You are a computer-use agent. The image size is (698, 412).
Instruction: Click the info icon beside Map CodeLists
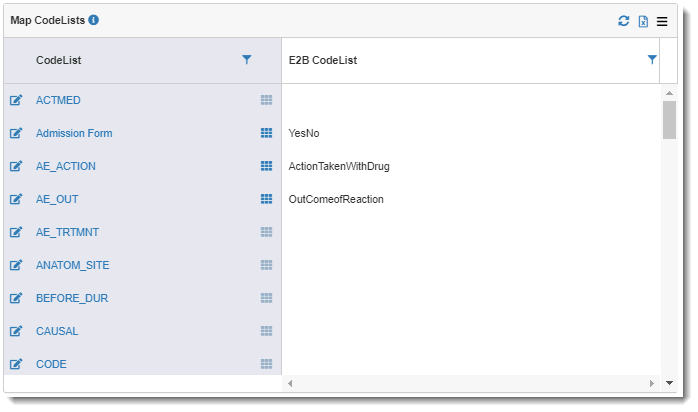click(x=93, y=20)
